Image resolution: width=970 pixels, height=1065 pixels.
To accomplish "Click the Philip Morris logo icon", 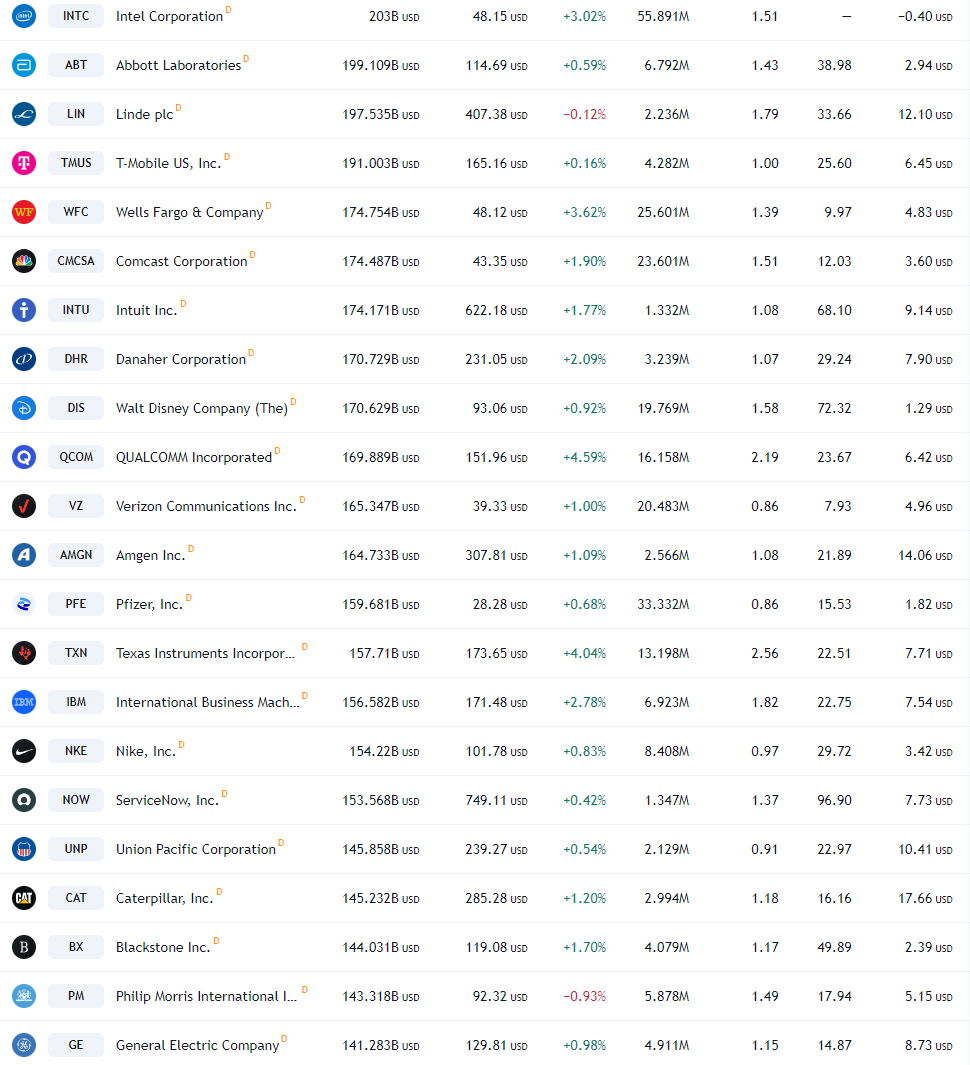I will [x=24, y=996].
